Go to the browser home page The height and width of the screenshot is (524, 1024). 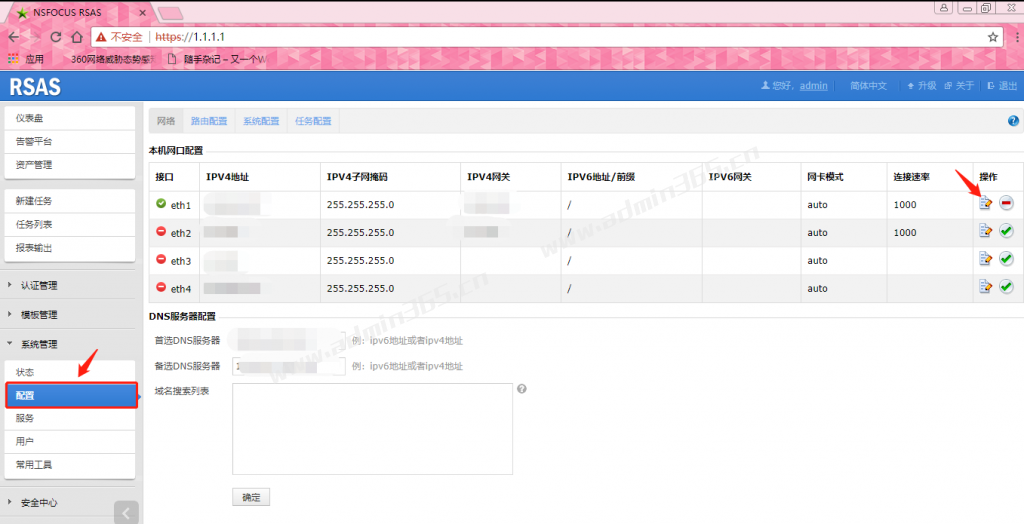click(x=76, y=37)
